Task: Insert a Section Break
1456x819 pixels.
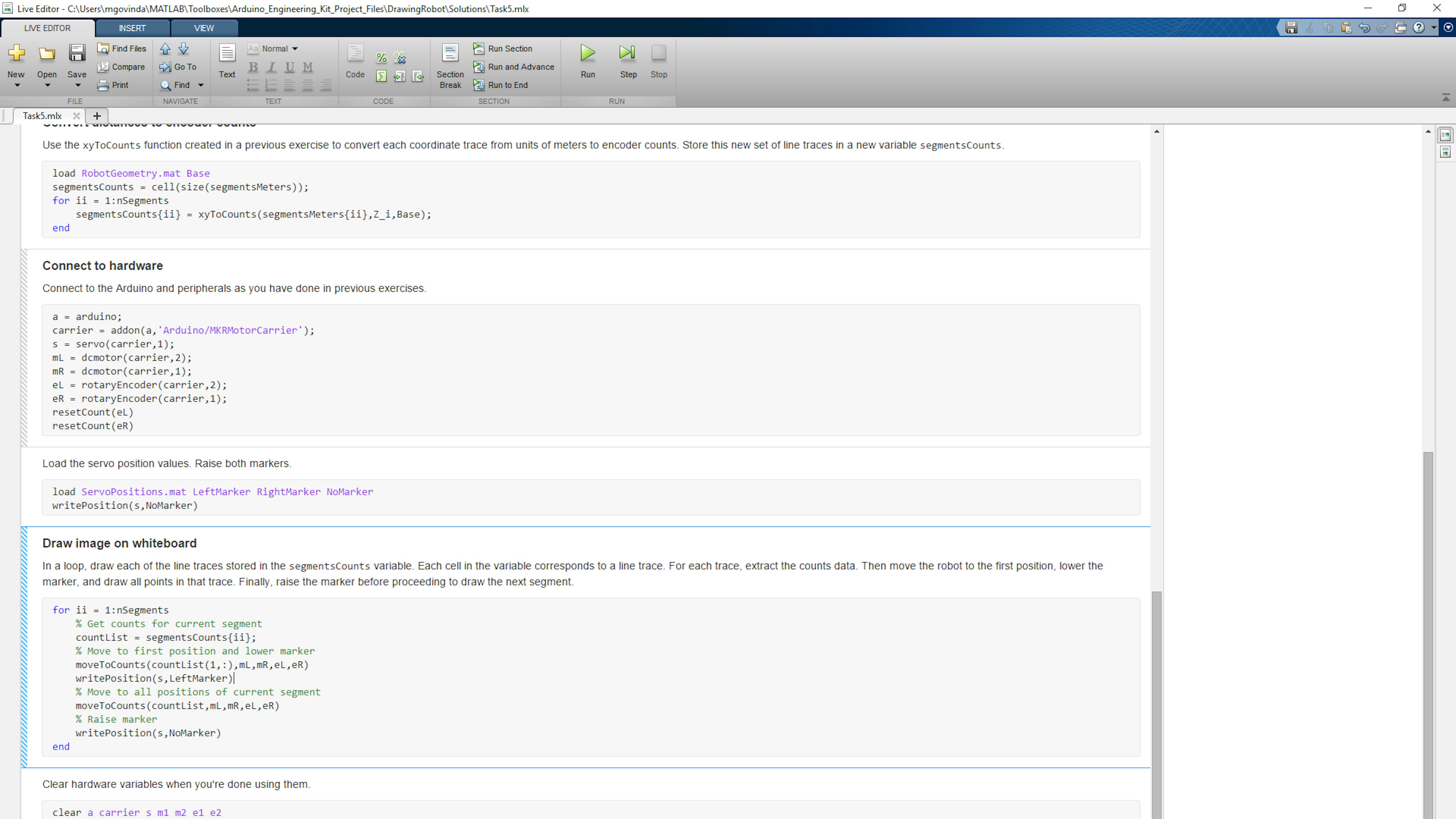Action: pos(450,66)
